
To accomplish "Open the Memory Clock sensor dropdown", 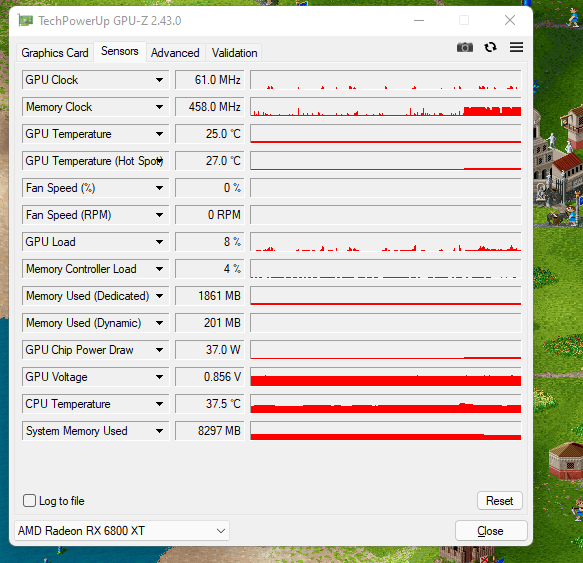I will 159,107.
